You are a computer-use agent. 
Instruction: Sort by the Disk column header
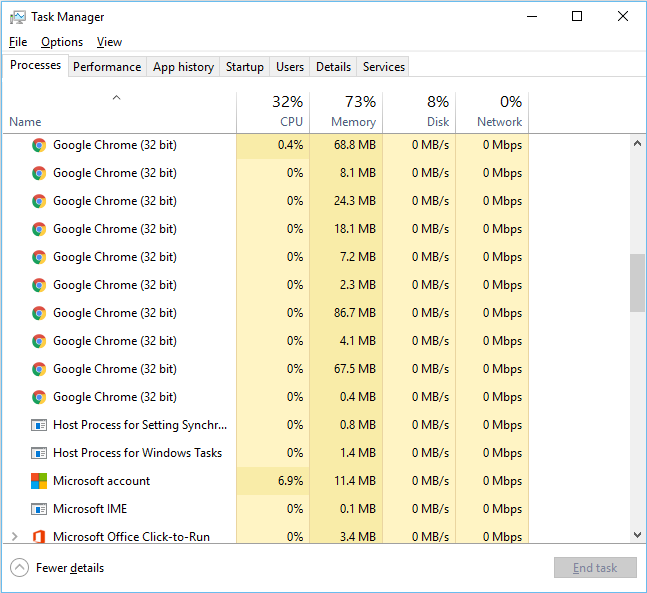coord(419,112)
